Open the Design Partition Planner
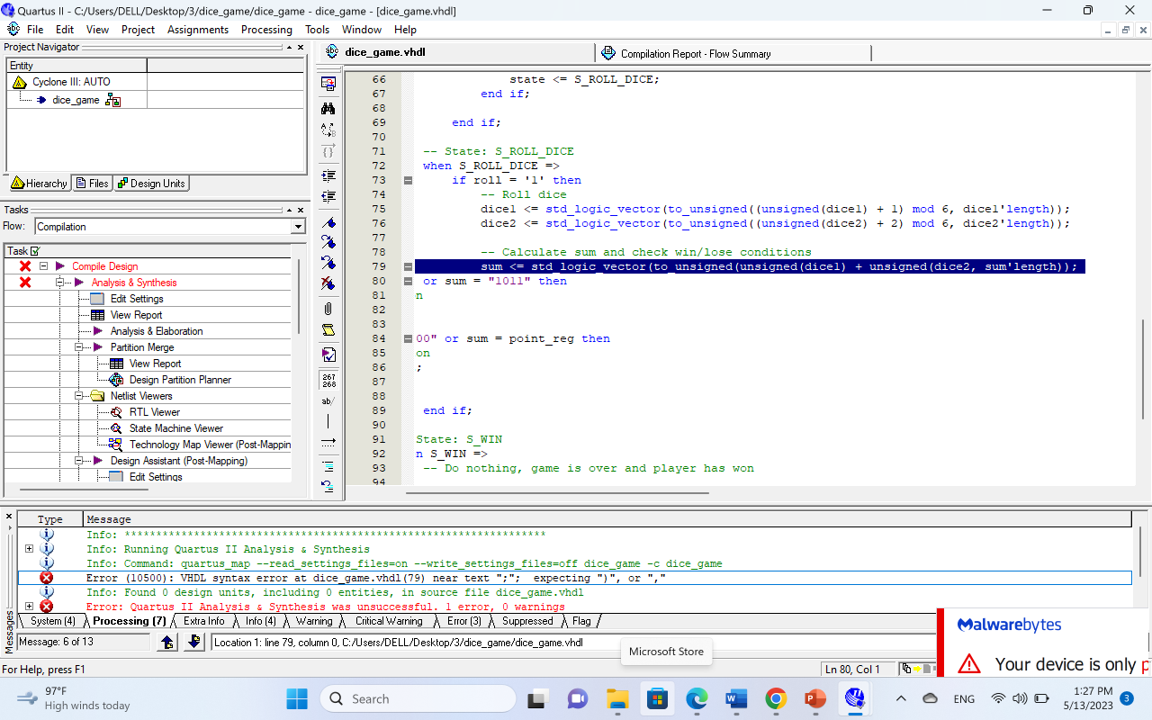The image size is (1152, 720). 179,380
